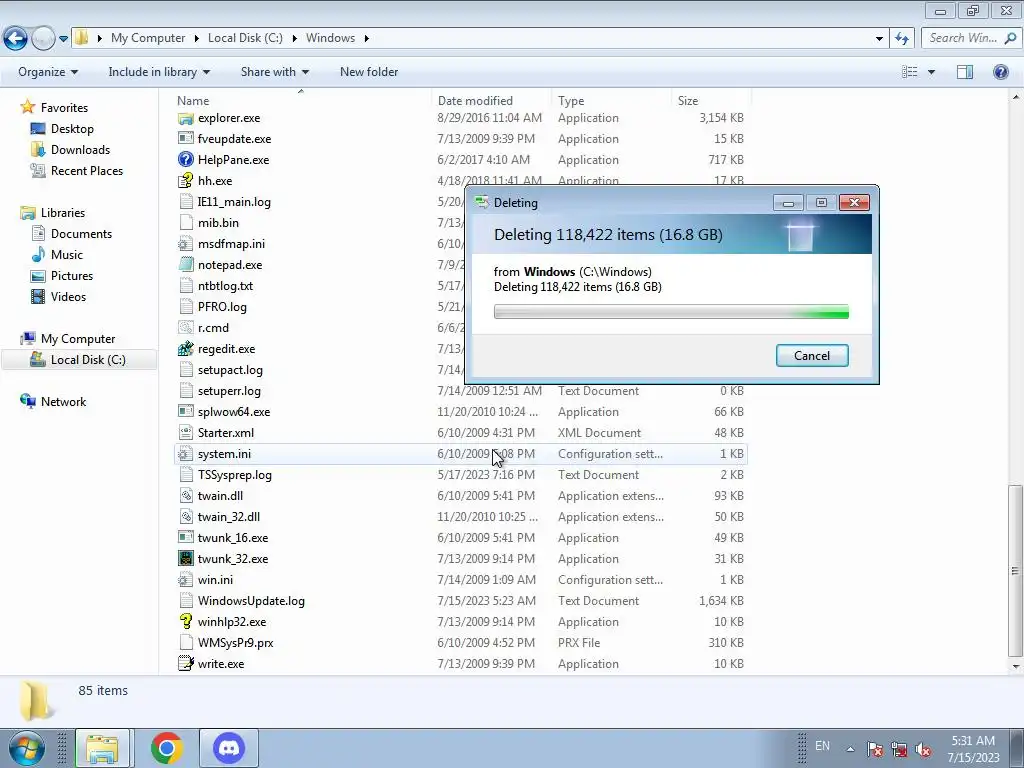
Task: Open the Organize menu
Action: tap(48, 72)
